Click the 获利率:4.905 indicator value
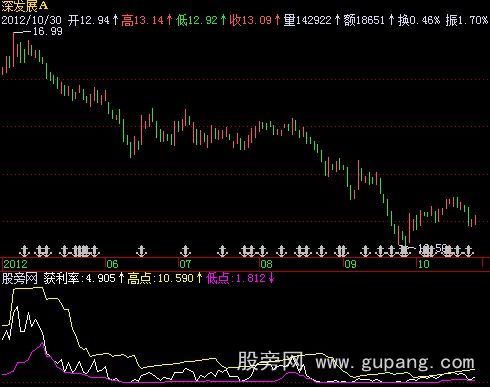Image resolution: width=490 pixels, height=387 pixels. 79,278
